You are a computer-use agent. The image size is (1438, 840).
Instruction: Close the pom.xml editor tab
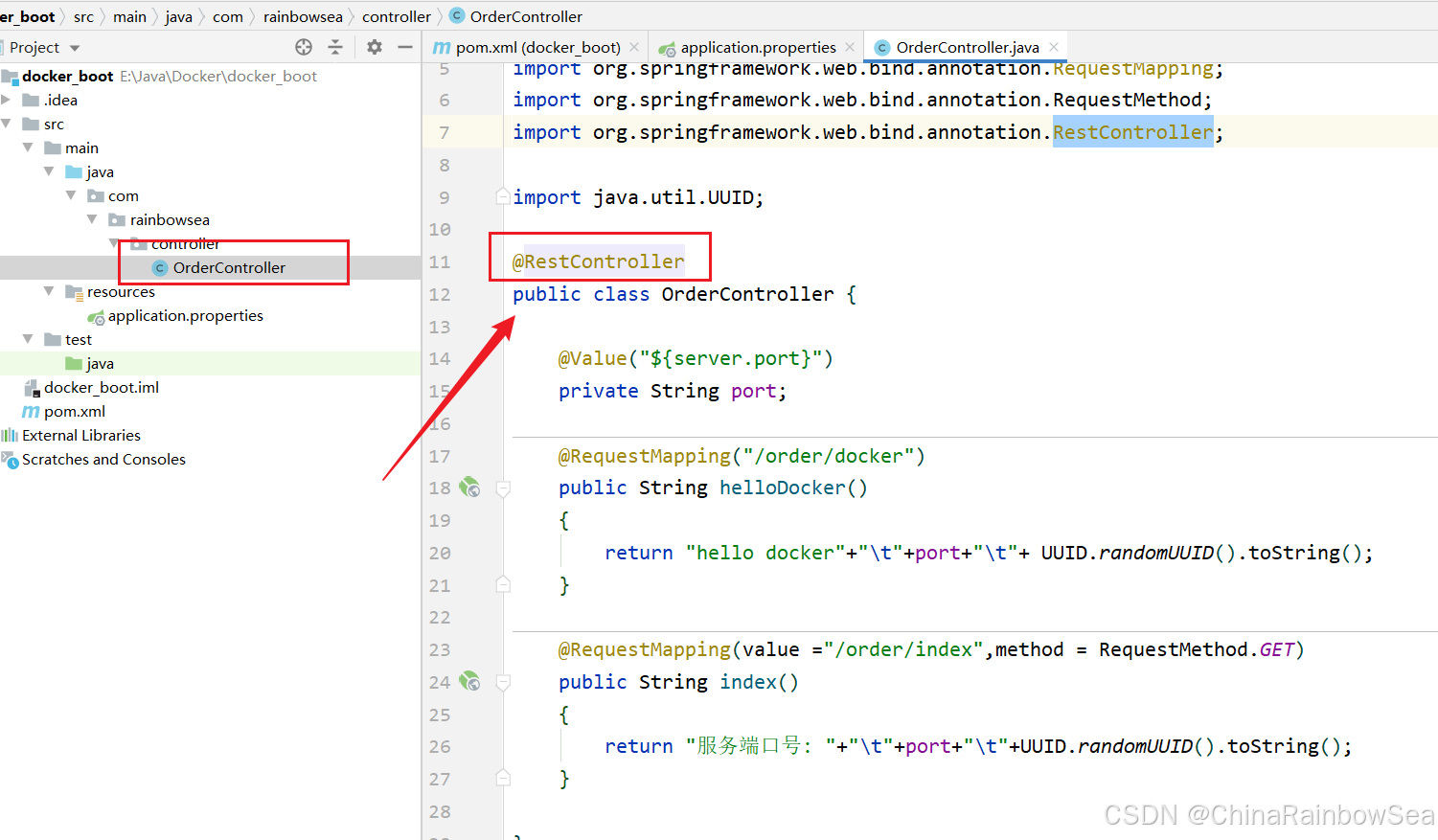click(634, 47)
